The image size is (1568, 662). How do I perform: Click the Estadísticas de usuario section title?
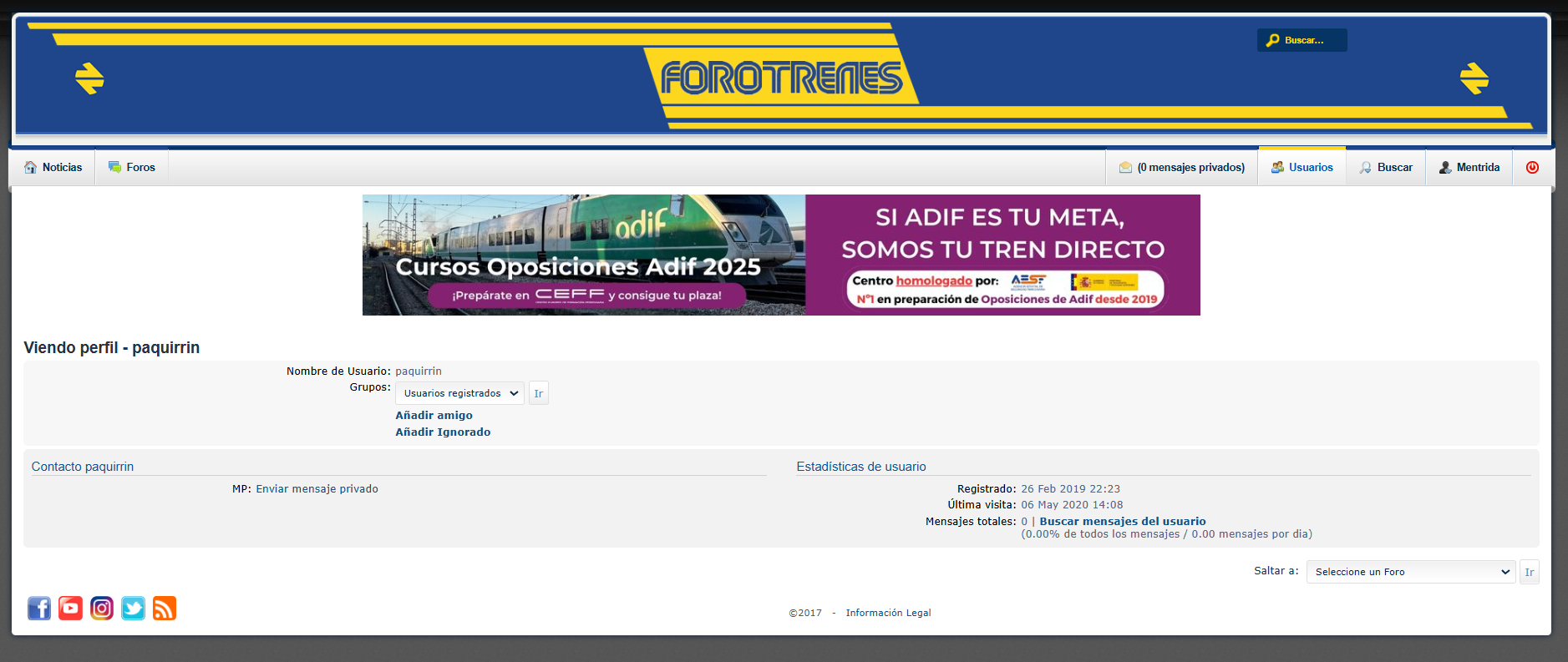coord(861,467)
